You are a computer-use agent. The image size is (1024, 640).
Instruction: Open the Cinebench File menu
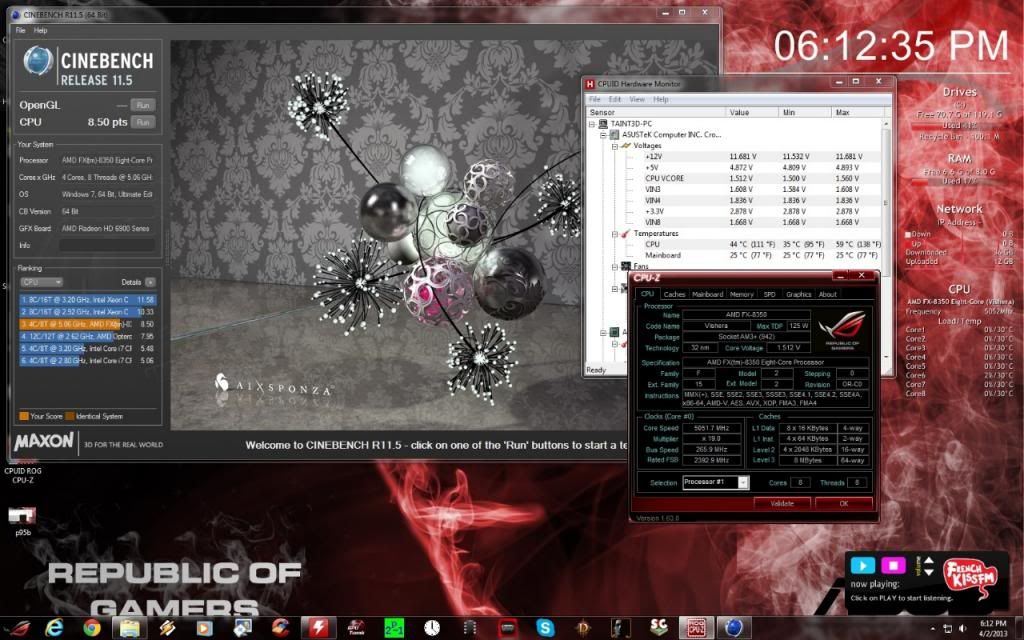[20, 30]
